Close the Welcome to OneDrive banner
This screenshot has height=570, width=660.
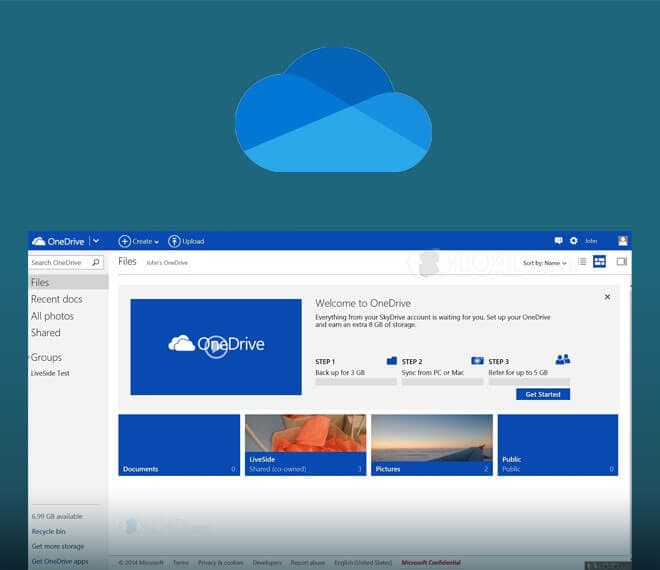pos(607,297)
